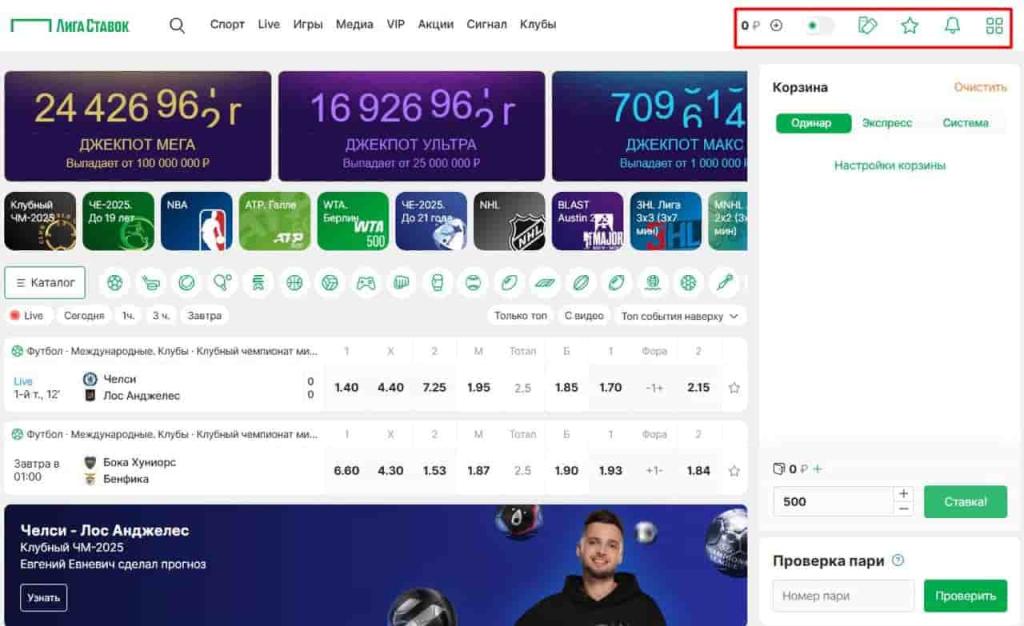
Task: Open the search magnifier icon
Action: [x=177, y=25]
